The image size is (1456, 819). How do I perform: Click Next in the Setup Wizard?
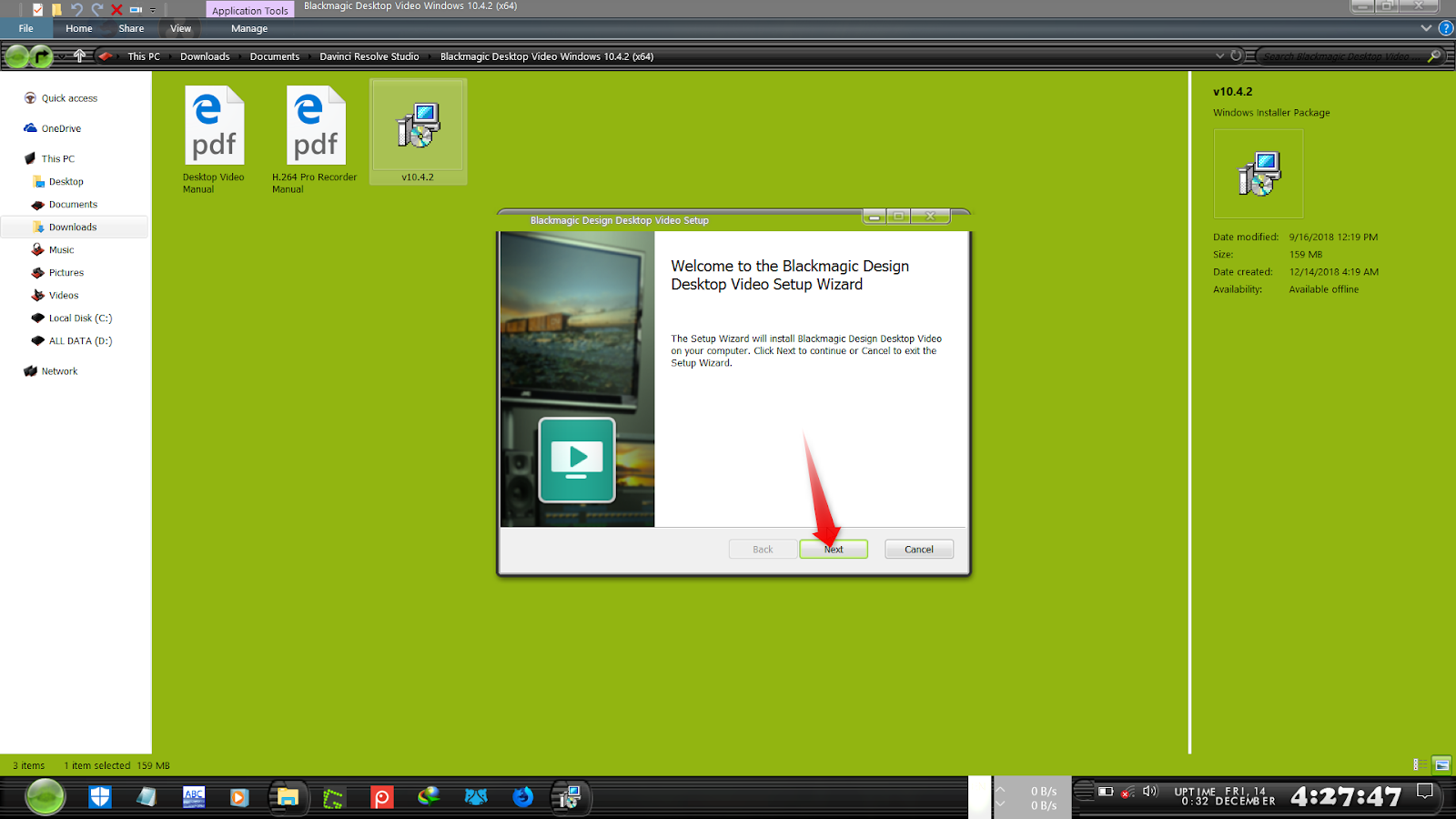pos(834,549)
